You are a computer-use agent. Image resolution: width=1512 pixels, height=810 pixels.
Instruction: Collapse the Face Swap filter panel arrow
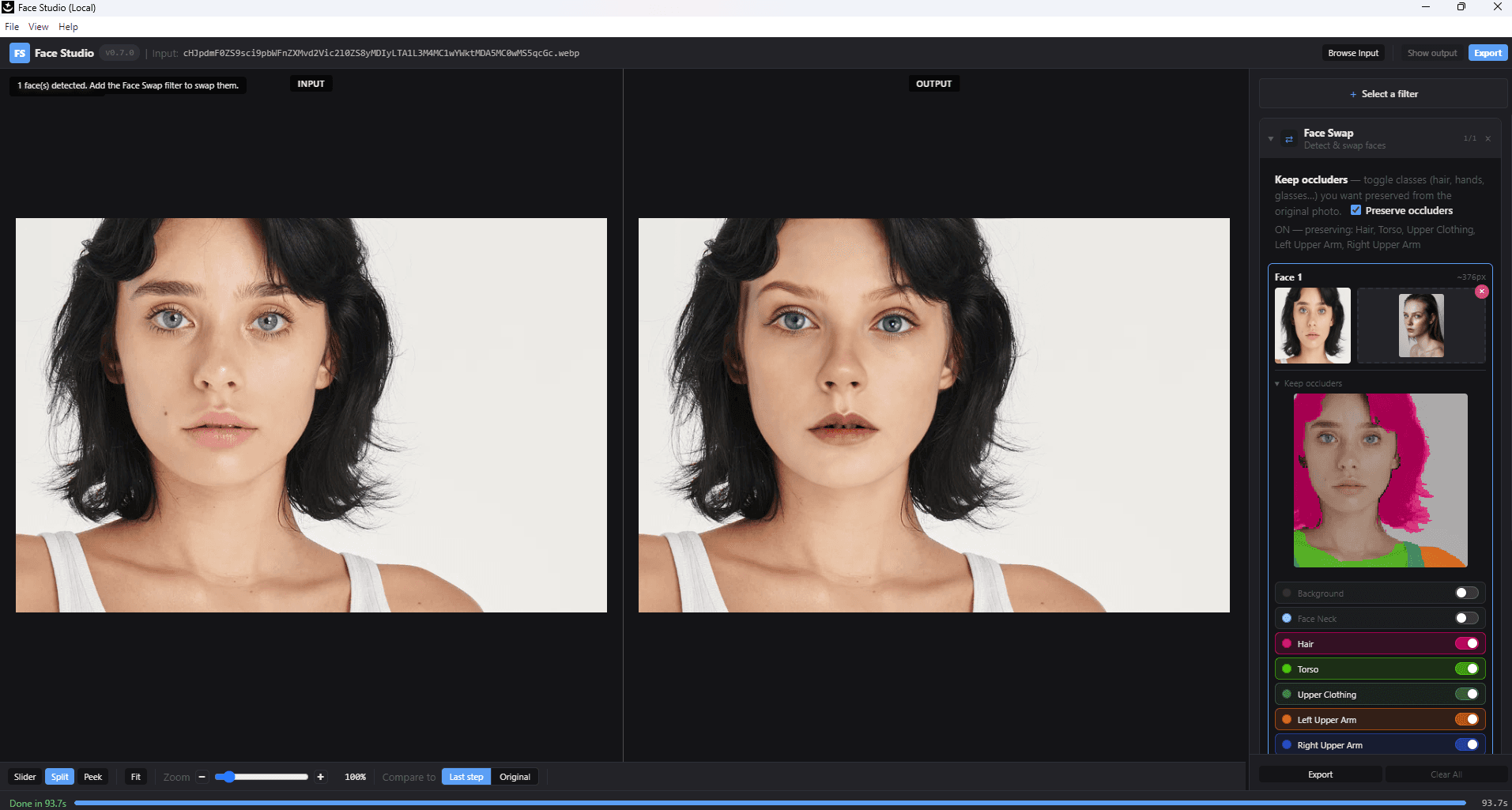click(1271, 139)
